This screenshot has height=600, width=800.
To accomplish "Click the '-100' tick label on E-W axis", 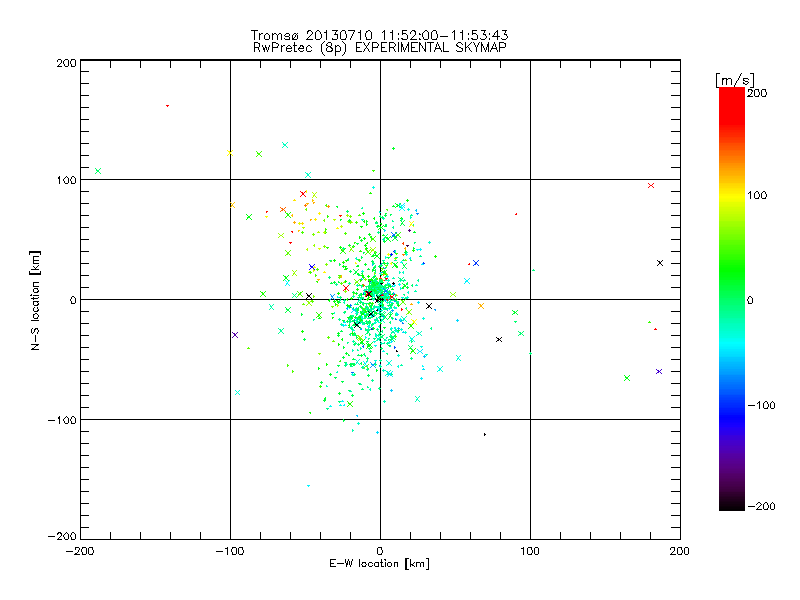I will click(x=230, y=551).
